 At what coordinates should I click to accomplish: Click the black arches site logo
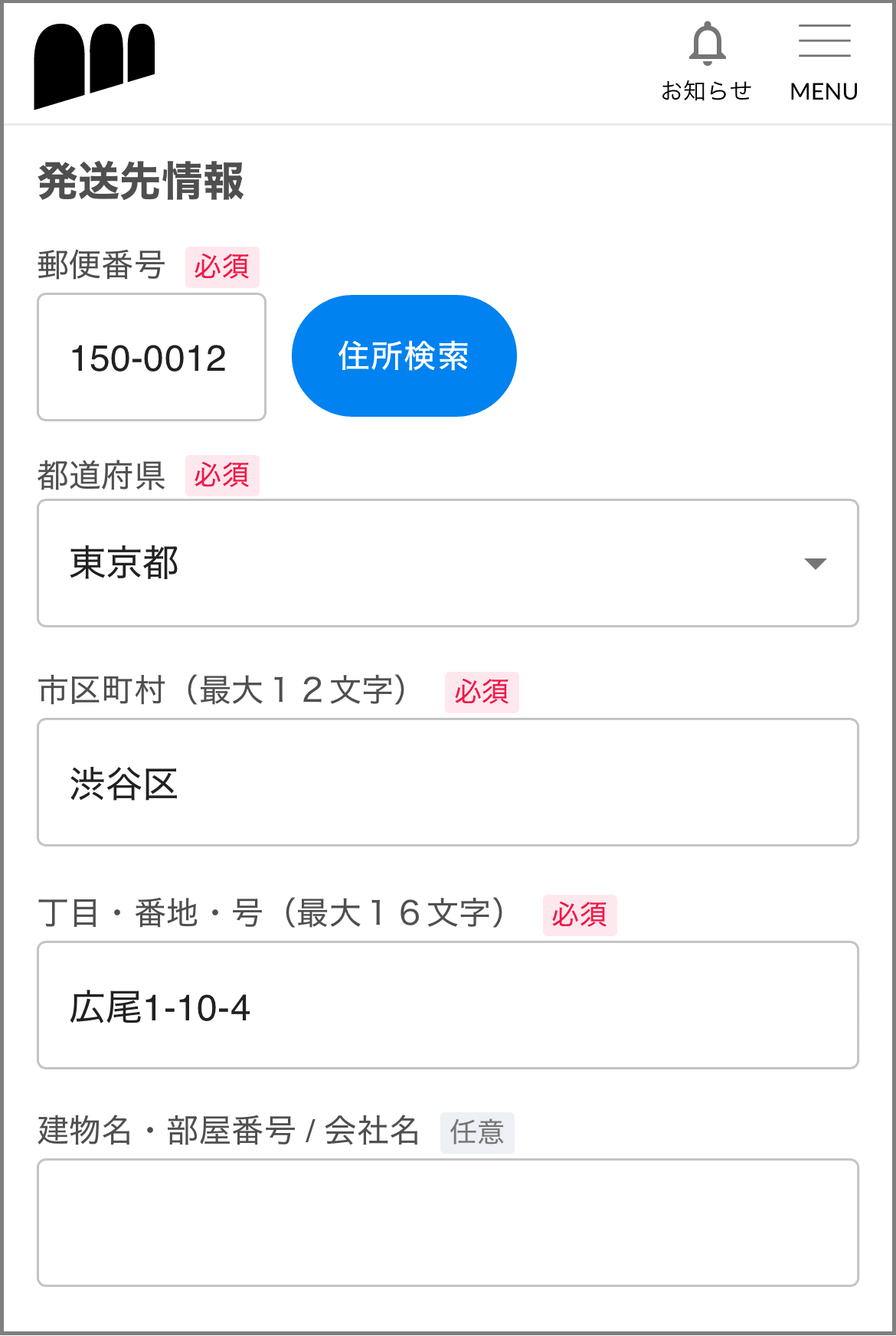(94, 66)
